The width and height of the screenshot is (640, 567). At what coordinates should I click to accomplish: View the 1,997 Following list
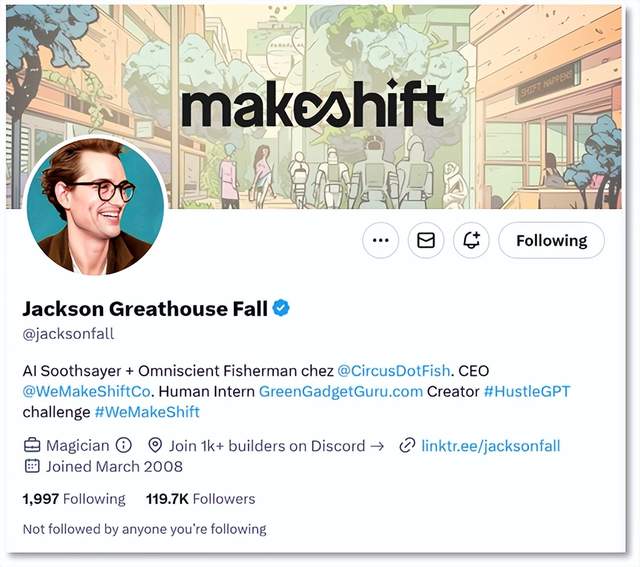pos(74,498)
